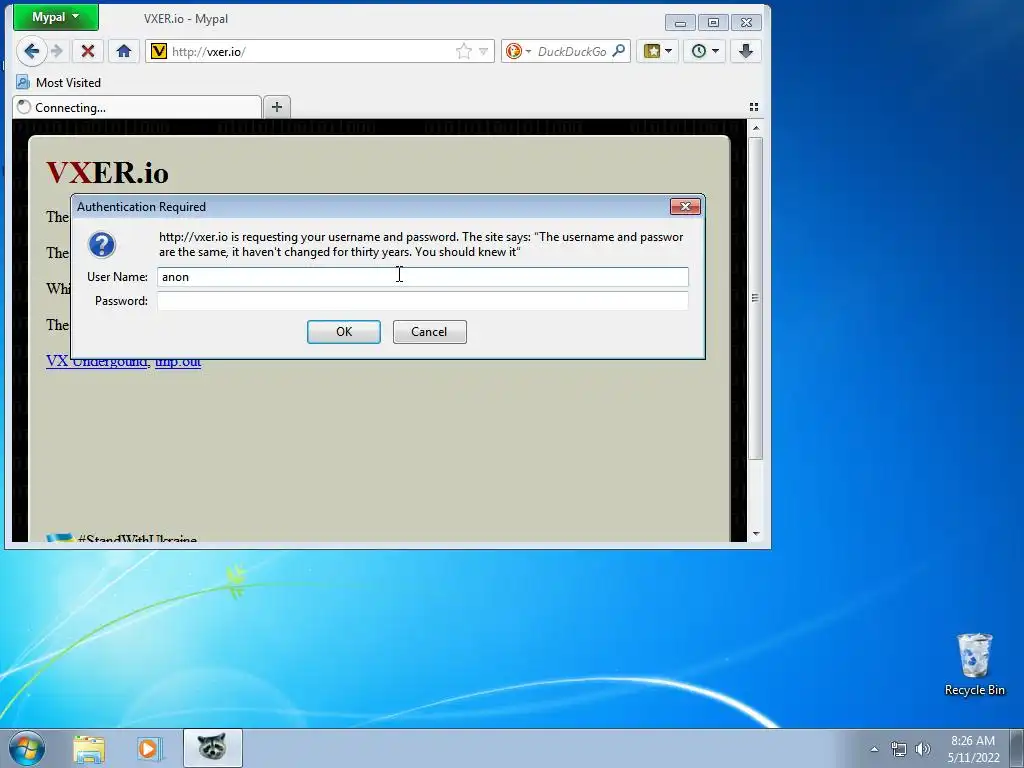Image resolution: width=1024 pixels, height=768 pixels.
Task: Open the Windows Start menu
Action: 27,748
